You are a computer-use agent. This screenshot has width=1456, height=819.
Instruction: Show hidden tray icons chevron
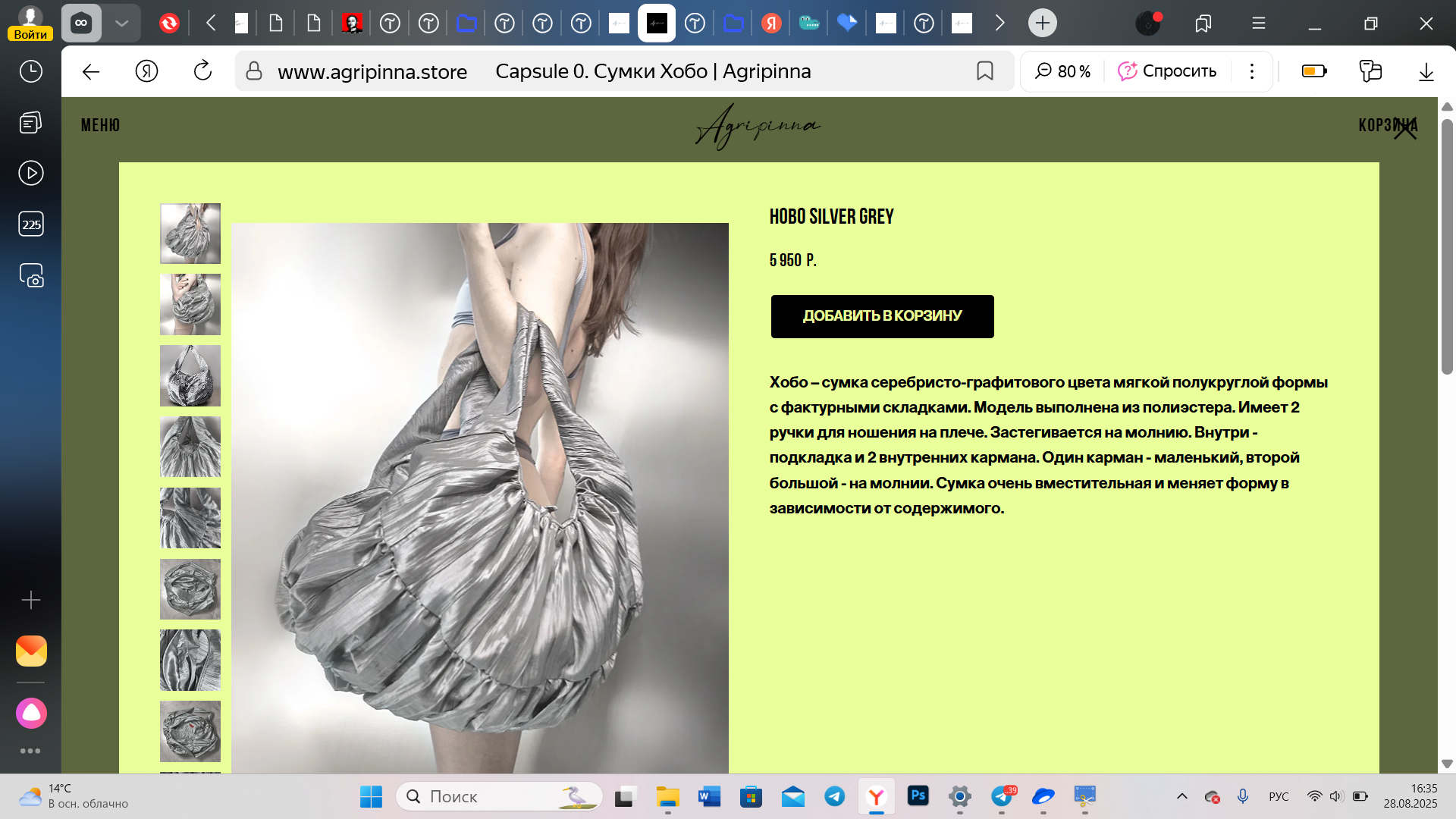pos(1181,796)
